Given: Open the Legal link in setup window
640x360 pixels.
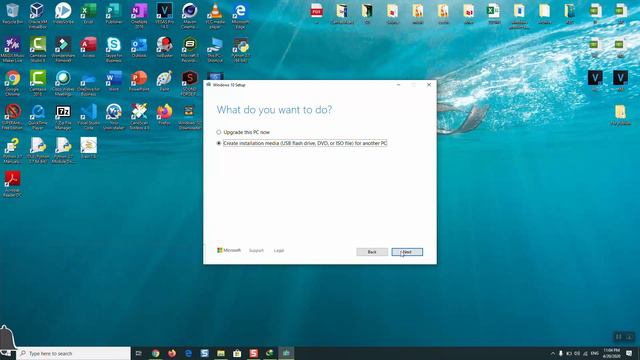Looking at the screenshot, I should [279, 250].
